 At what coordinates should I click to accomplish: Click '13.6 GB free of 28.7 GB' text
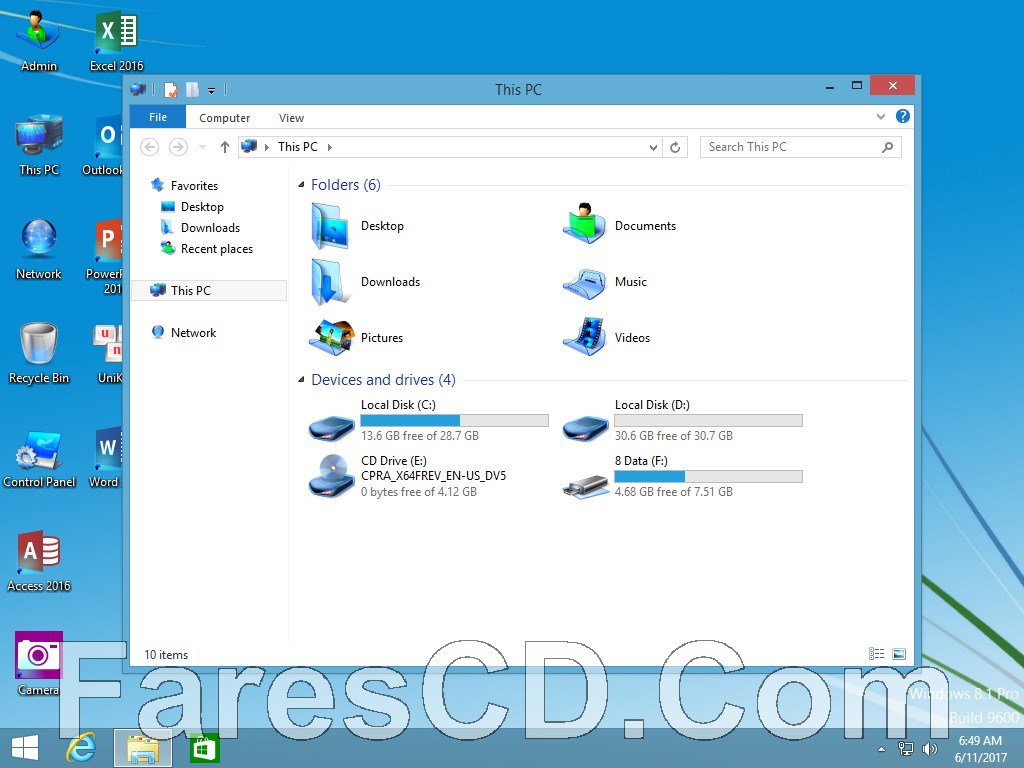420,436
